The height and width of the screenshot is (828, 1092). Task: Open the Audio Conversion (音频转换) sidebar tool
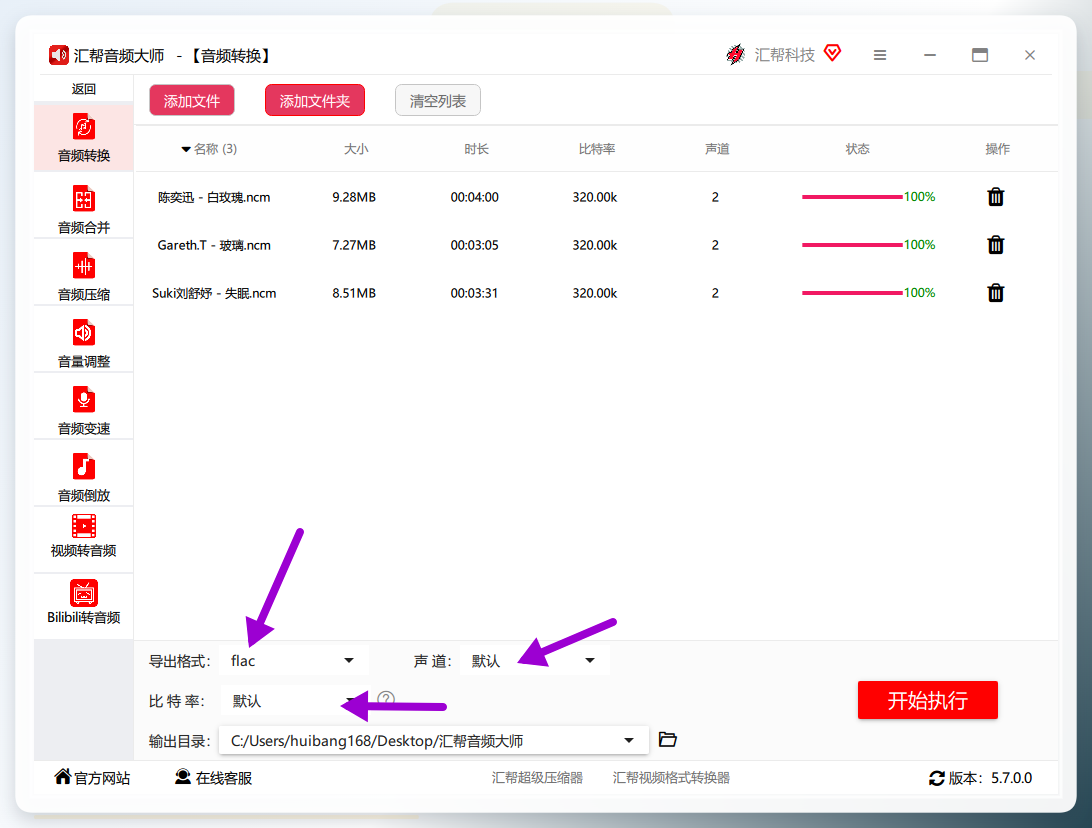(84, 137)
